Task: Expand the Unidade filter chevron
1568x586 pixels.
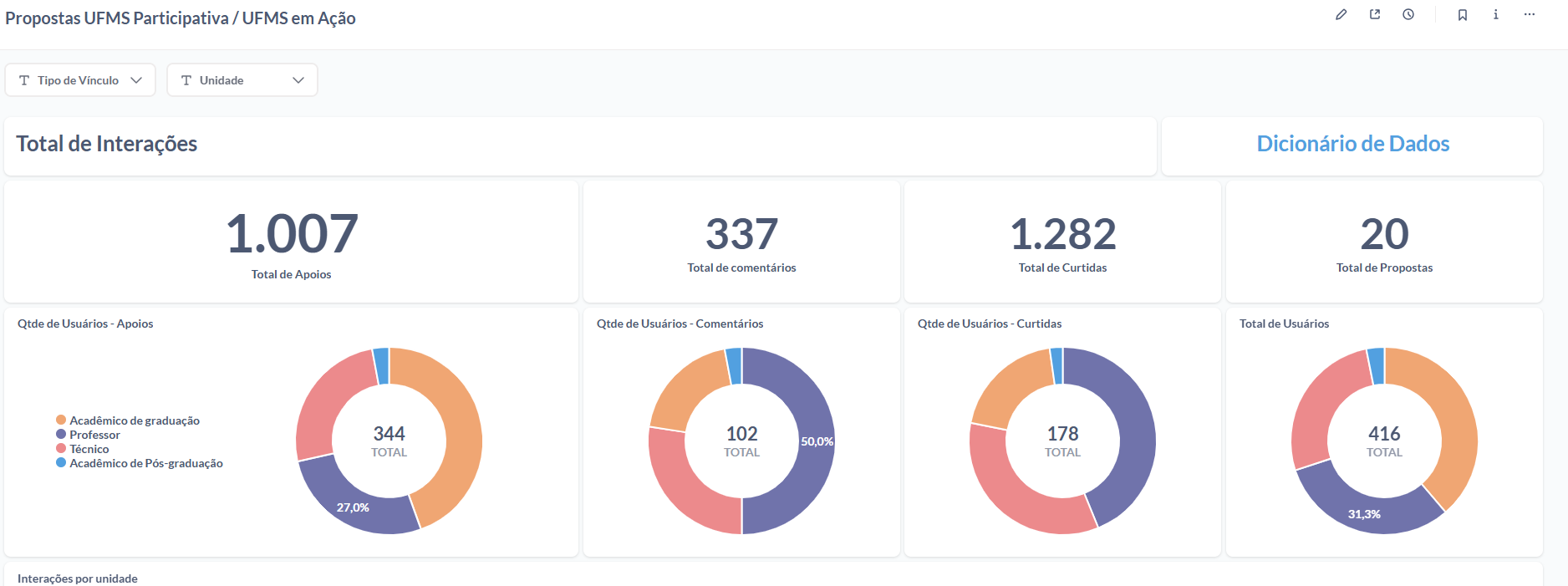Action: tap(298, 80)
